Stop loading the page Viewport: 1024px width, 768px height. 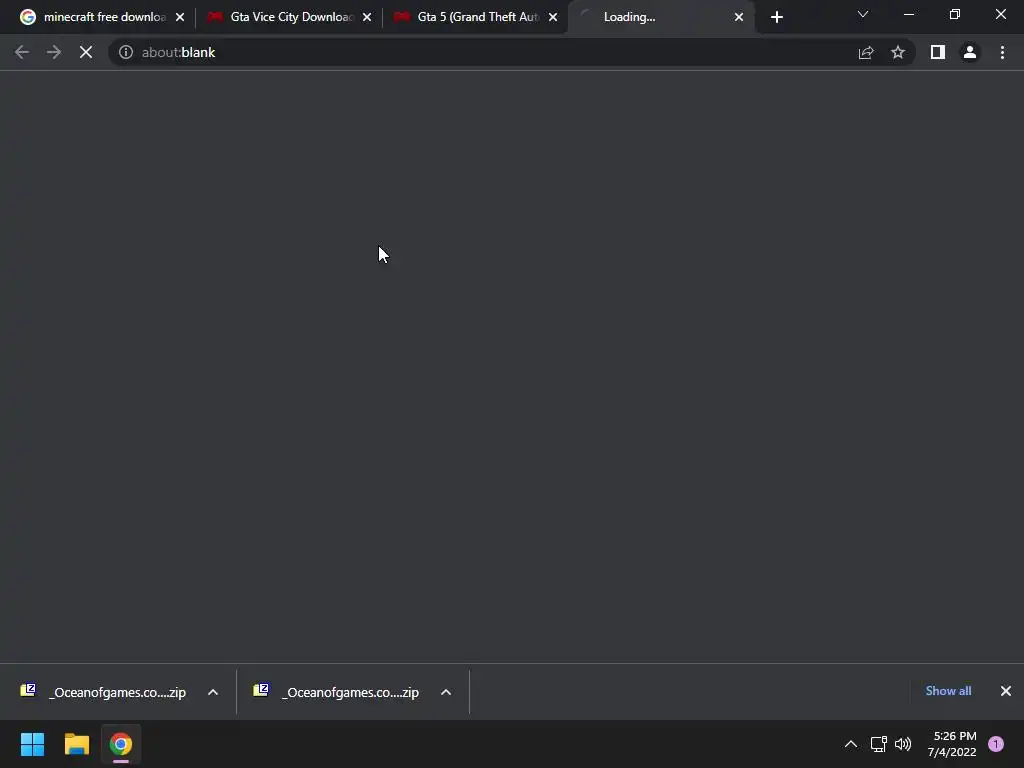point(86,52)
